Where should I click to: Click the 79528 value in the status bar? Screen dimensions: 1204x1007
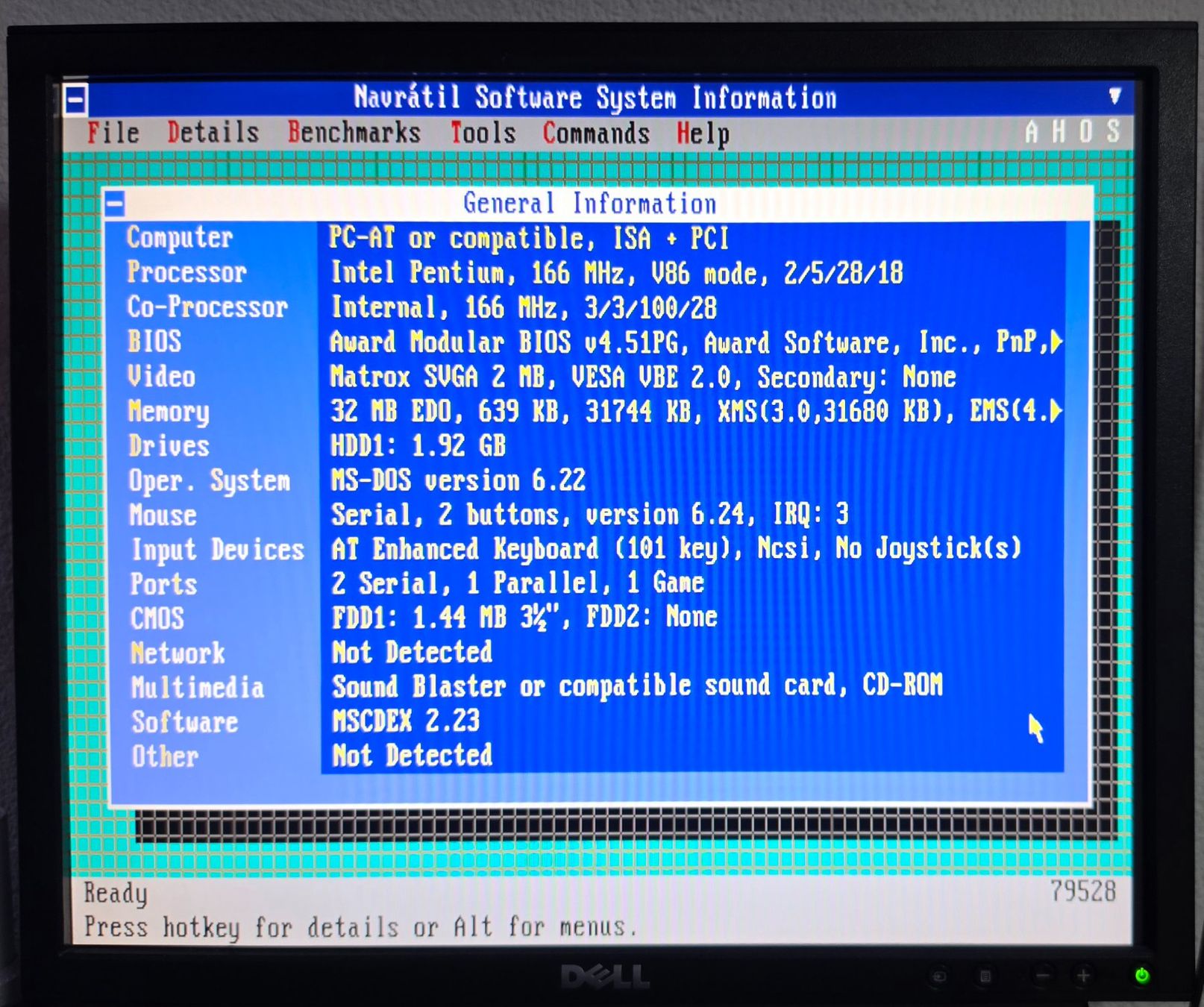(x=1083, y=891)
